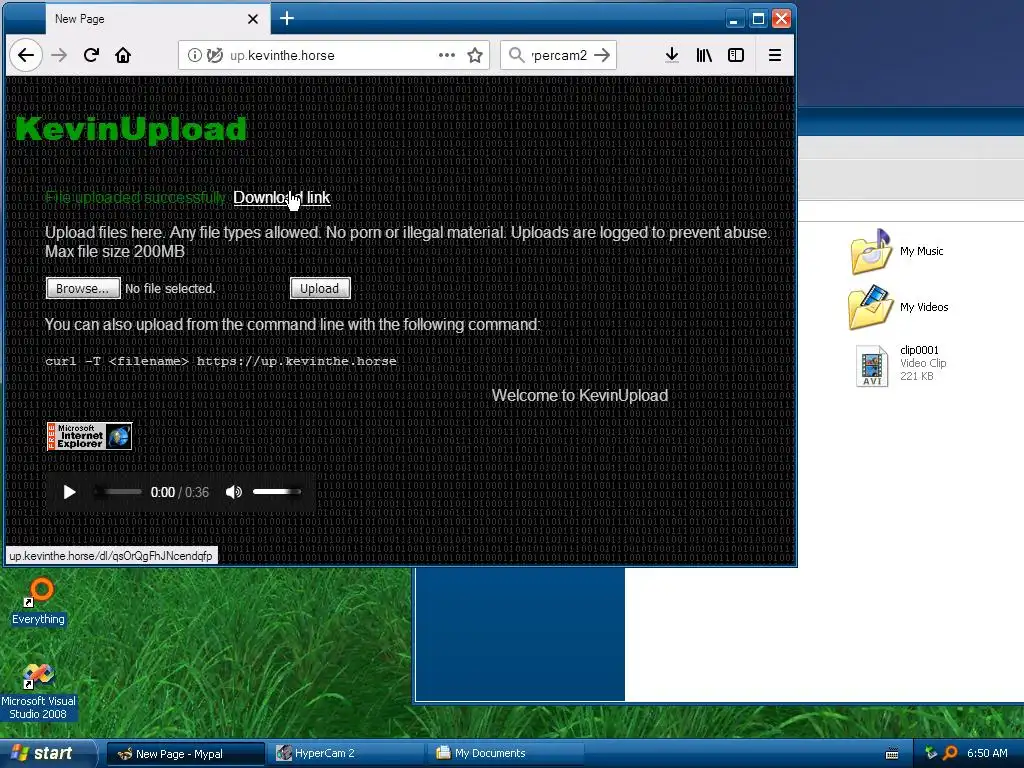Click the address bar URL field
The width and height of the screenshot is (1024, 768).
[333, 56]
